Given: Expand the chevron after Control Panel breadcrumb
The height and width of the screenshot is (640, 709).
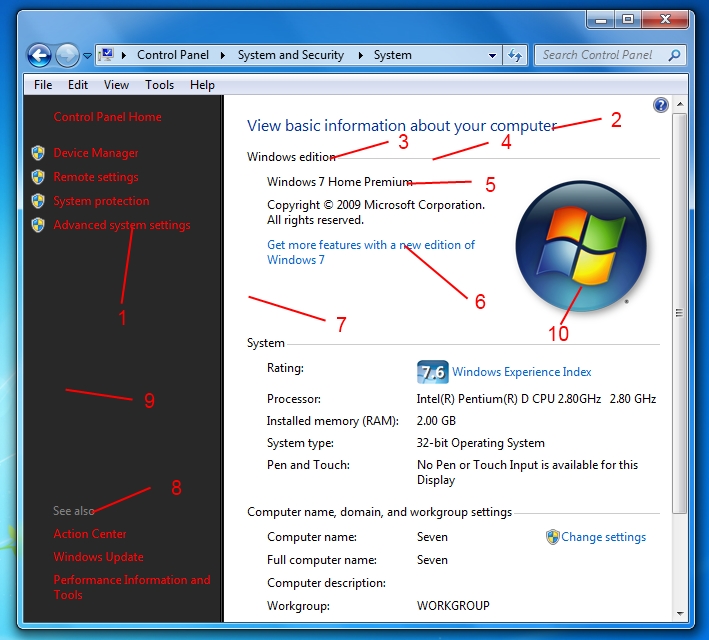Looking at the screenshot, I should coord(223,55).
